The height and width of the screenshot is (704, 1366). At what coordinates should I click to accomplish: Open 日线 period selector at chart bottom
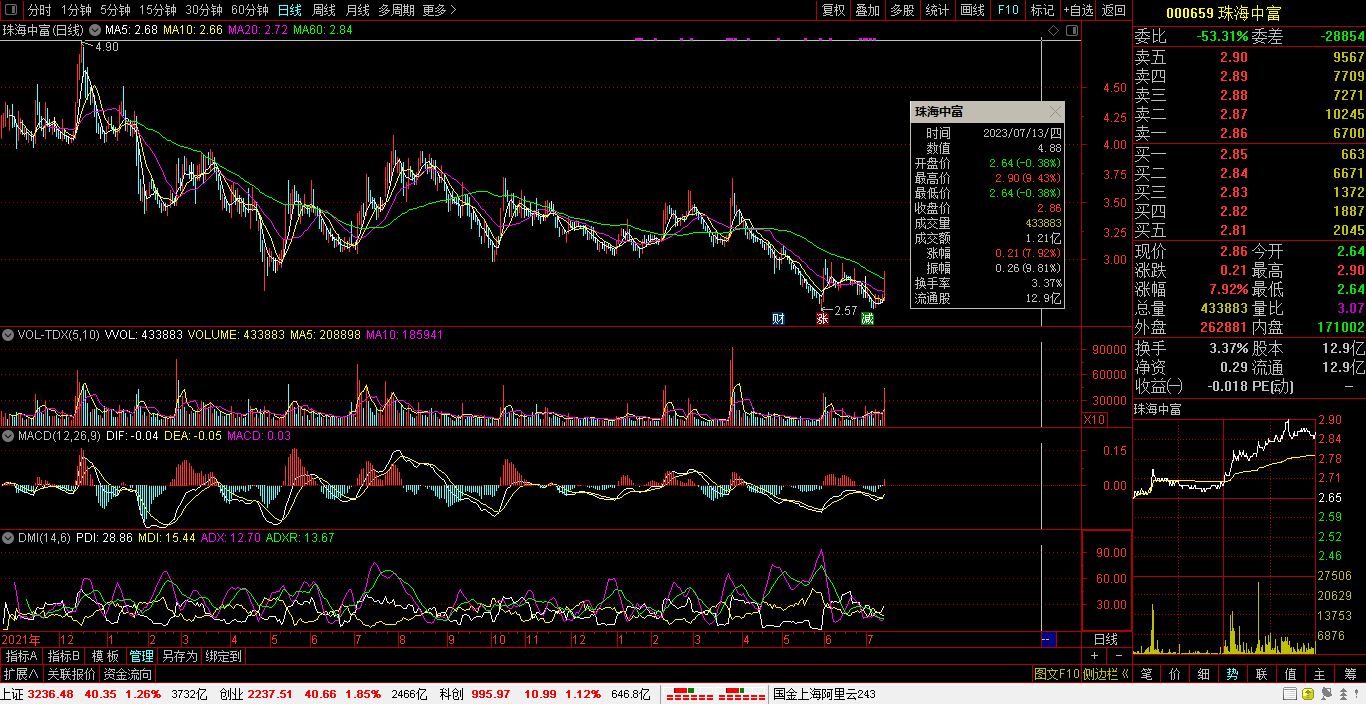click(x=1106, y=639)
